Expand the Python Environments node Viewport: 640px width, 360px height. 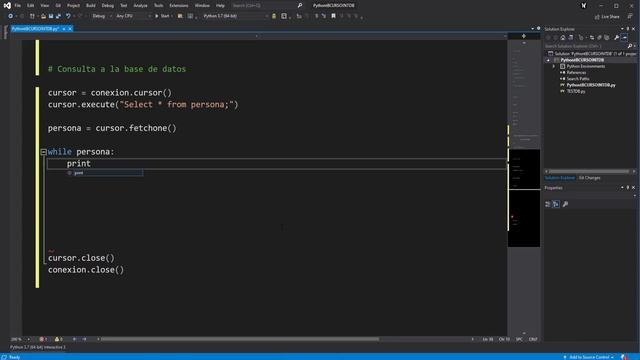point(554,66)
